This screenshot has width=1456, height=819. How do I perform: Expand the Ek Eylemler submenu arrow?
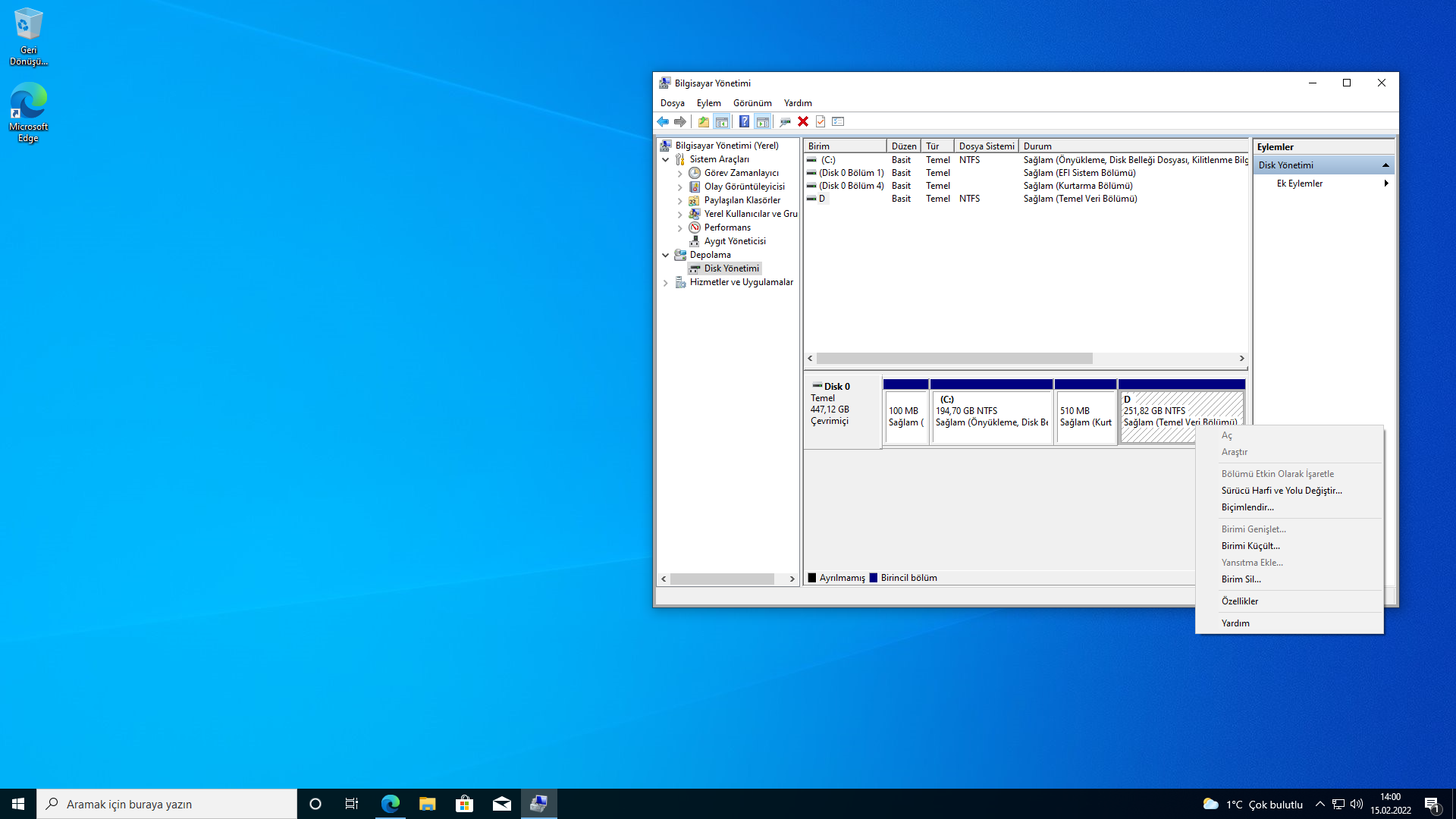coord(1386,184)
